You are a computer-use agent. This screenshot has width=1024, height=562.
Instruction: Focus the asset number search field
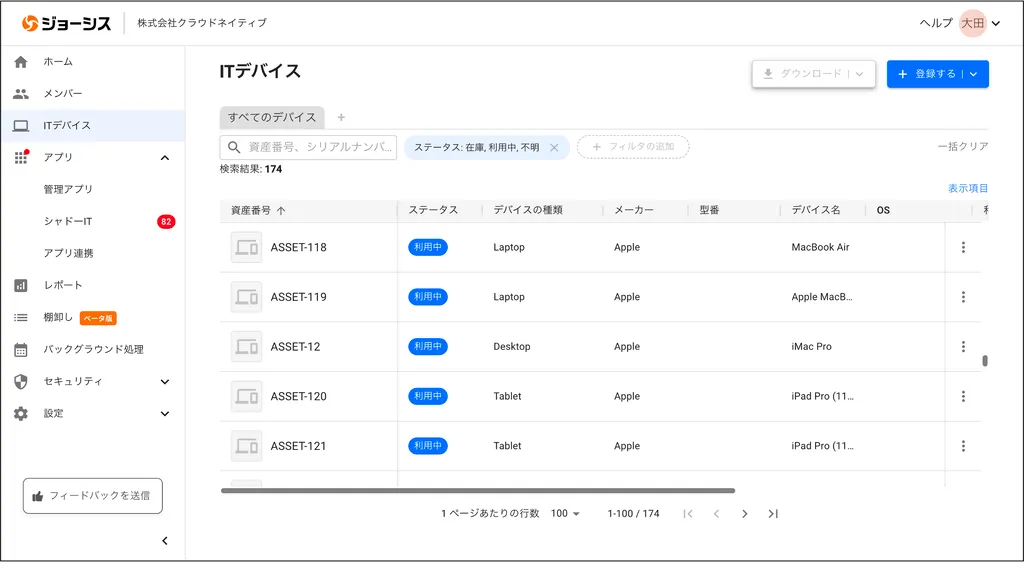coord(318,147)
